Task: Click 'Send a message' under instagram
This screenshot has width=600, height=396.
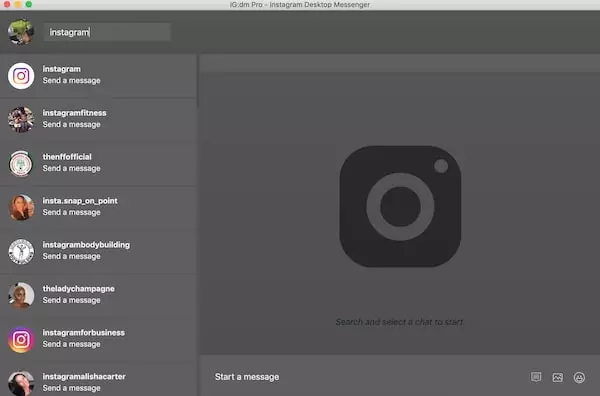Action: 72,81
